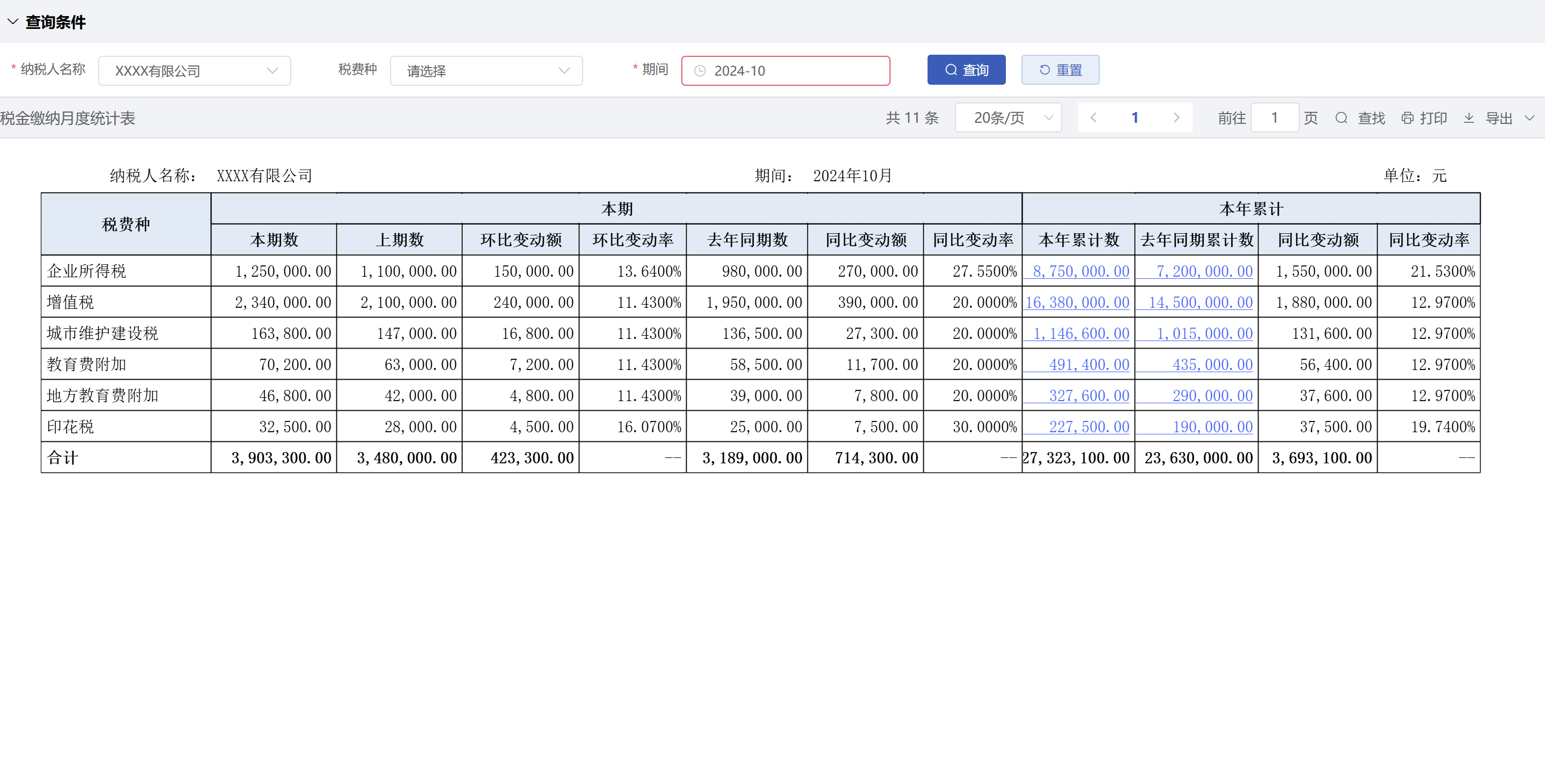The height and width of the screenshot is (784, 1545).
Task: Click the 环比变动额 column header
Action: 520,240
